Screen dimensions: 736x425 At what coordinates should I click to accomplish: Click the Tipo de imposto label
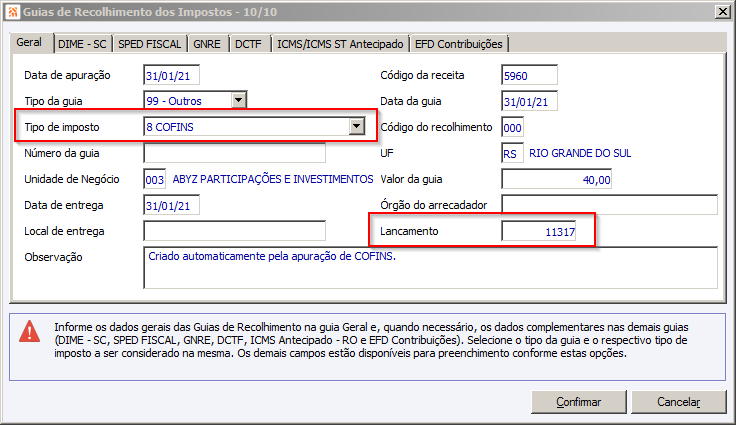click(61, 127)
